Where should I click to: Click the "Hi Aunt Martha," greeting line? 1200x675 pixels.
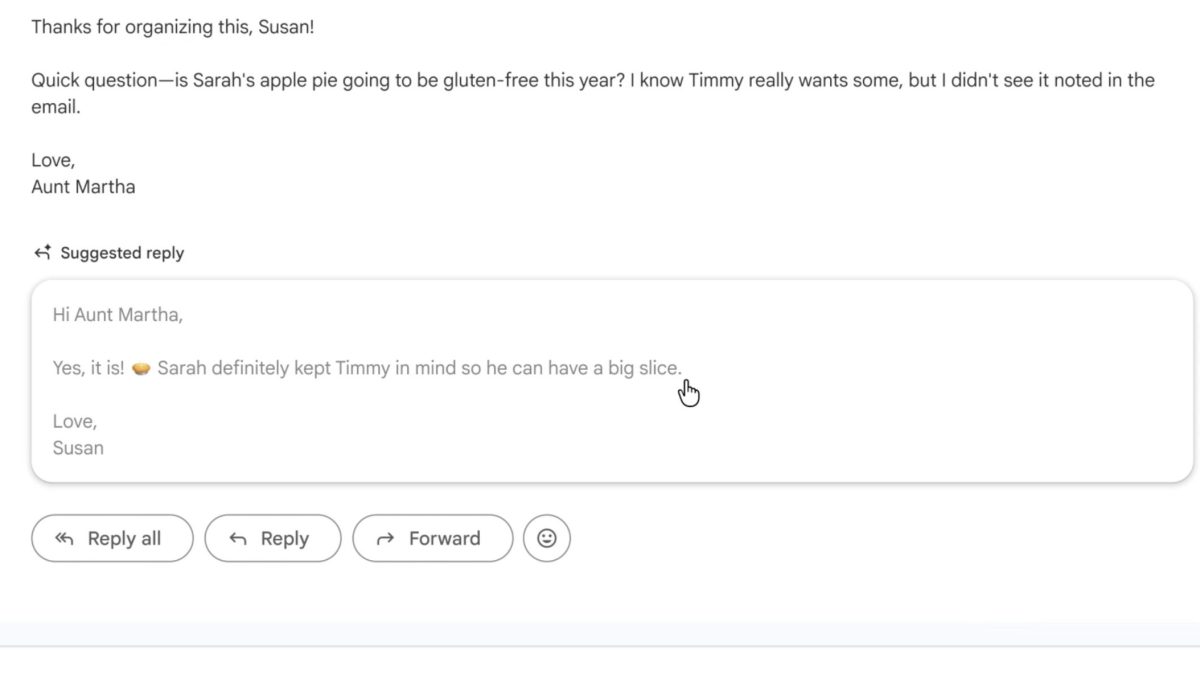[118, 315]
